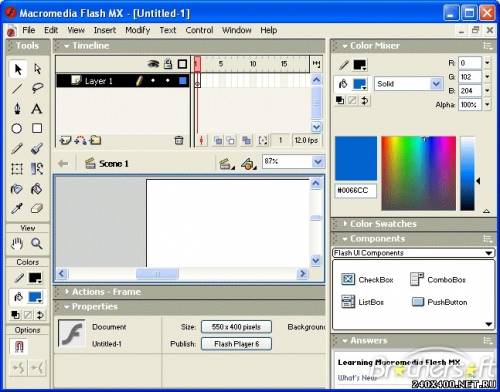Select the Paint Bucket tool

pyautogui.click(x=37, y=189)
